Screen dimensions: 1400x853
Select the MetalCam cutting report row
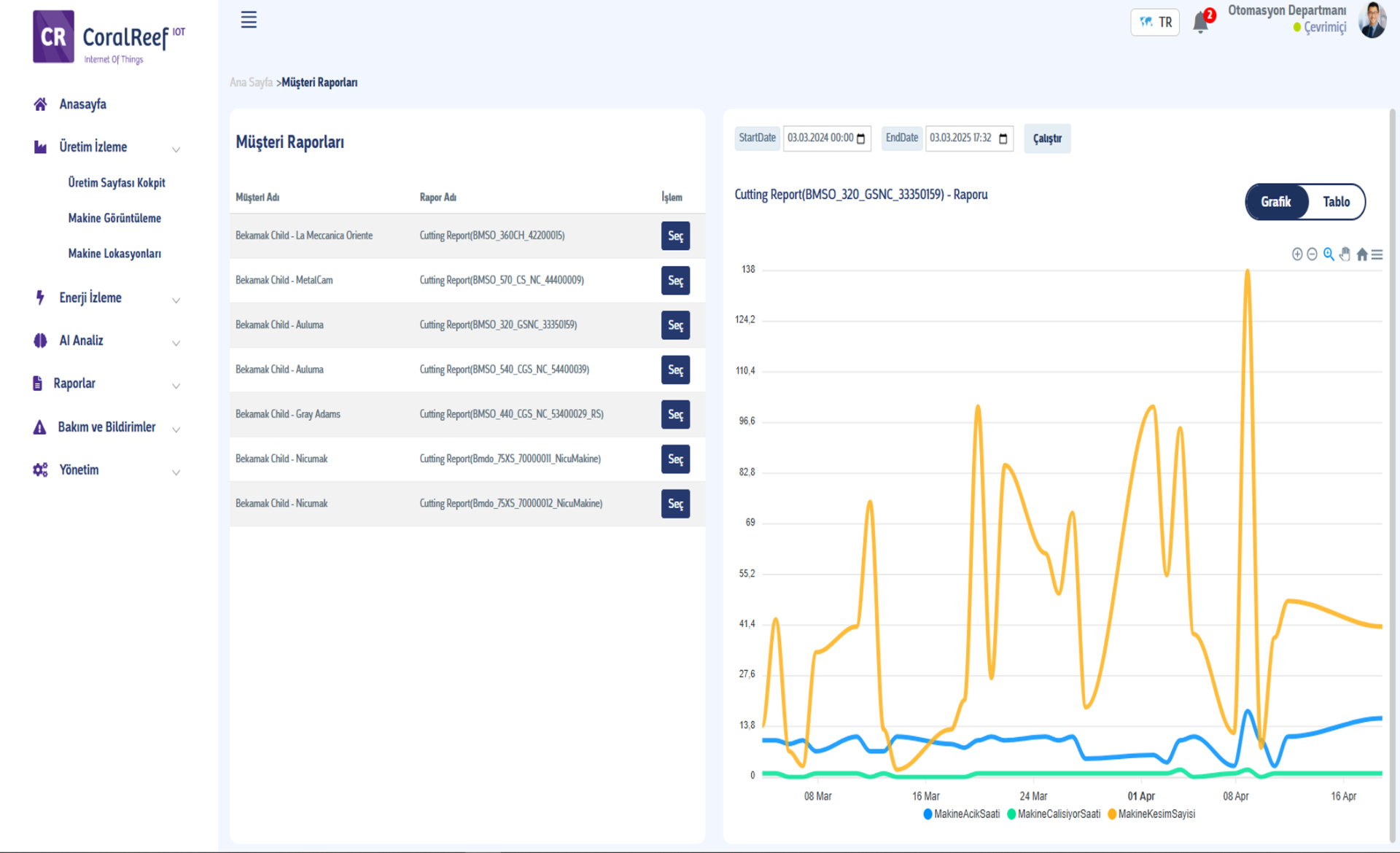(675, 281)
